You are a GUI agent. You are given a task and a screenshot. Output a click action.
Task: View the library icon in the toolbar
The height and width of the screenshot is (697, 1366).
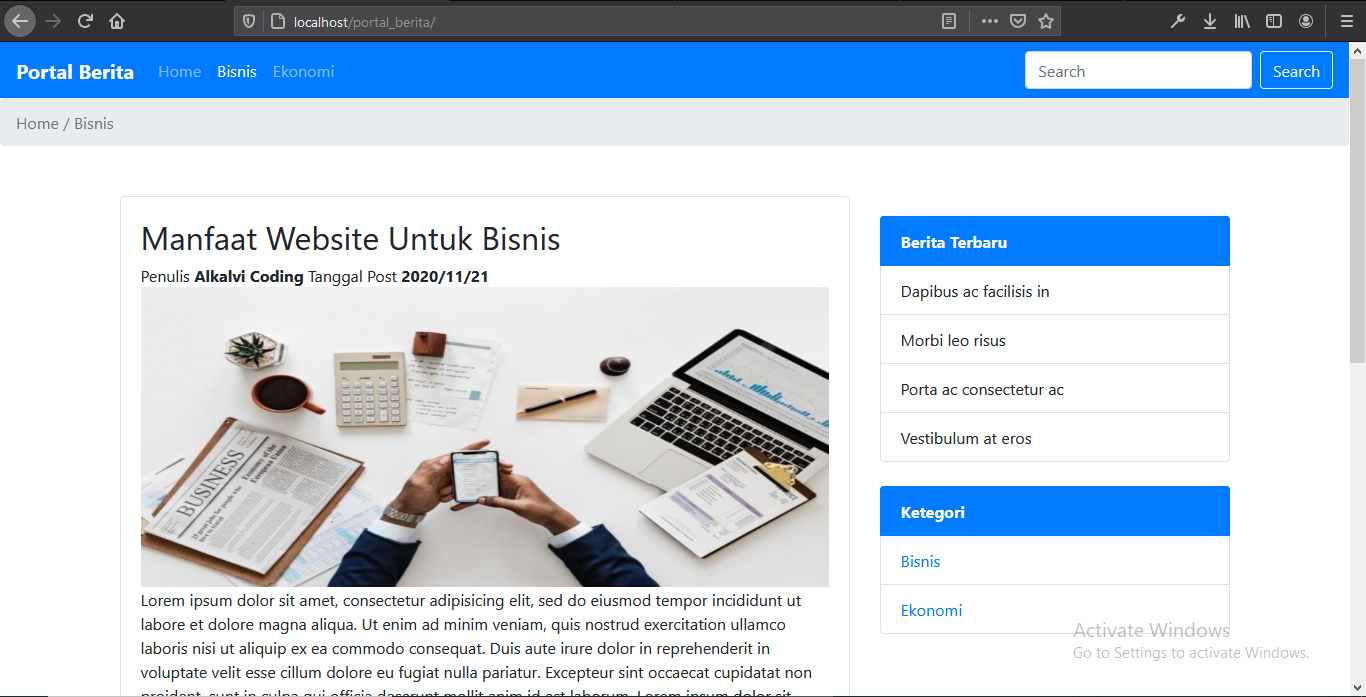pos(1242,20)
